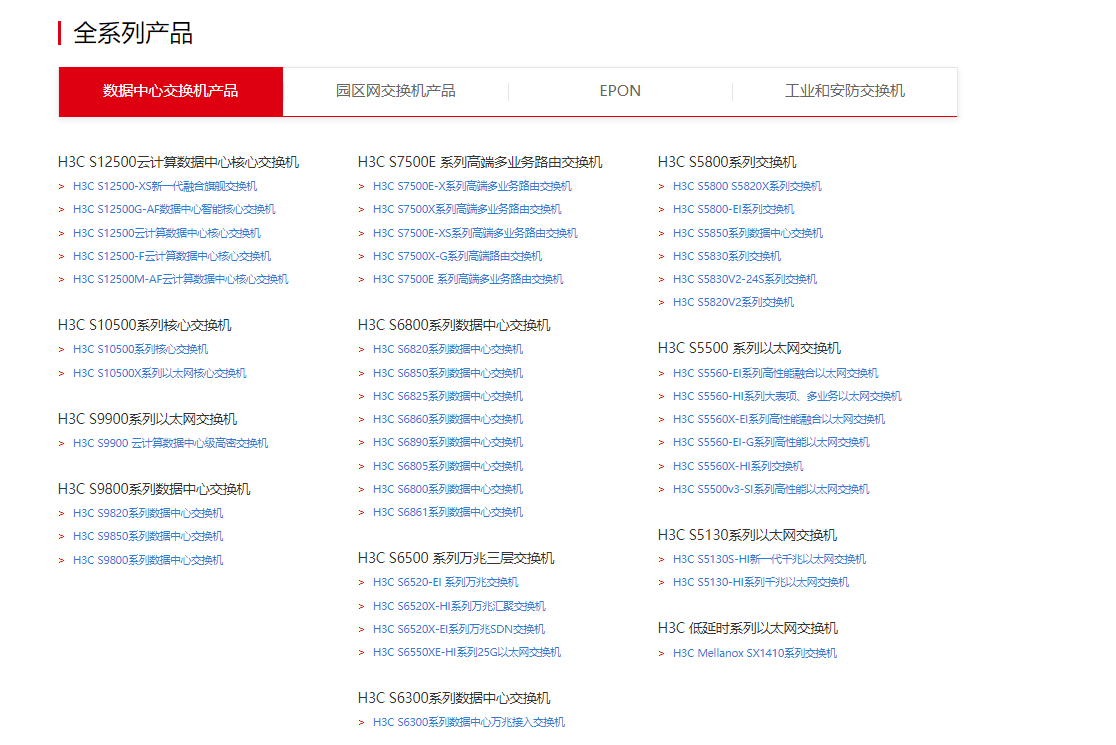Open H3C S12500M-AF云计算数据中心核心交换机 link
The width and height of the screenshot is (1116, 745).
coord(181,280)
